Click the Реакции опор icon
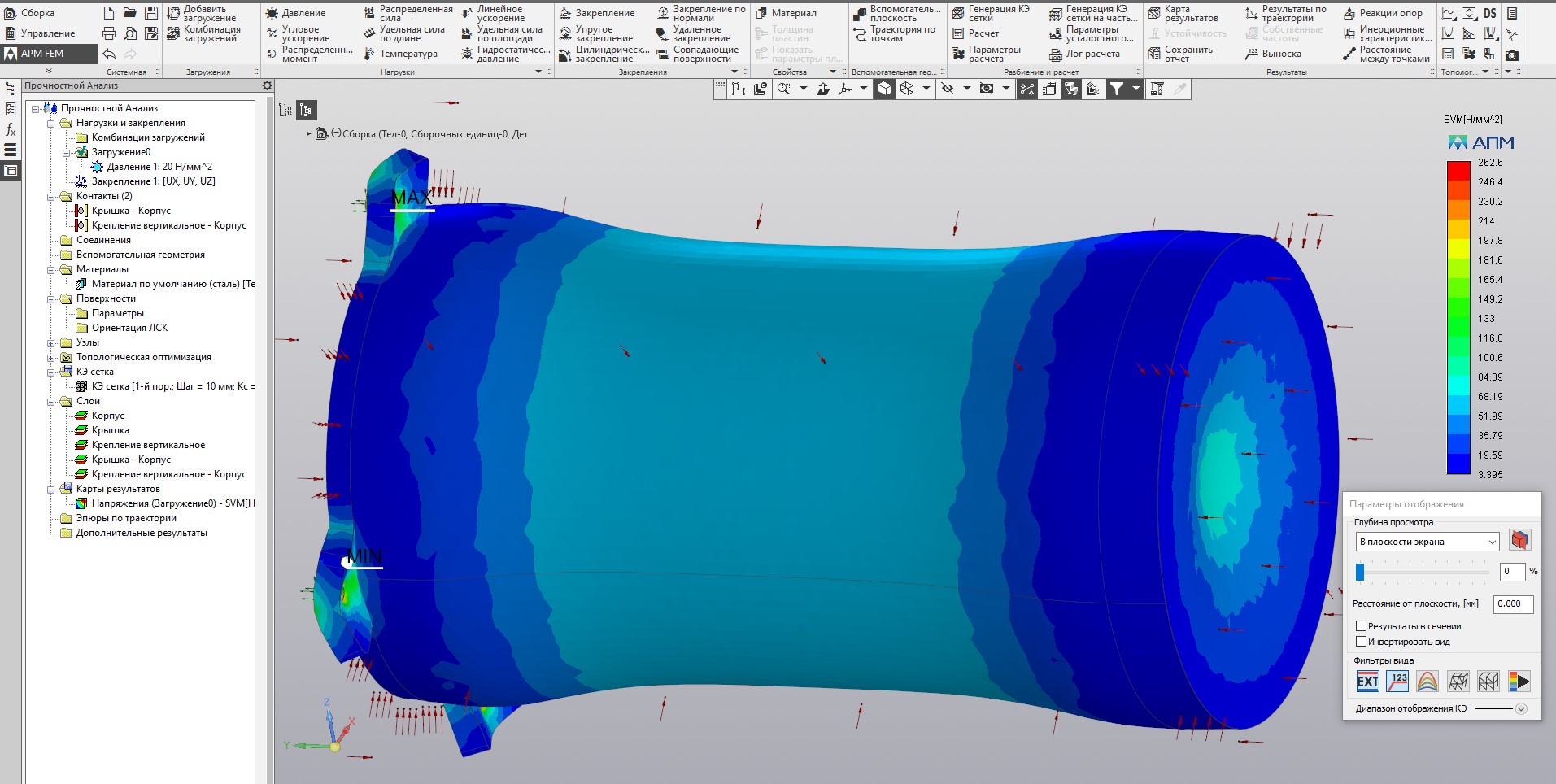Screen dimensions: 1556x784 coord(1349,13)
